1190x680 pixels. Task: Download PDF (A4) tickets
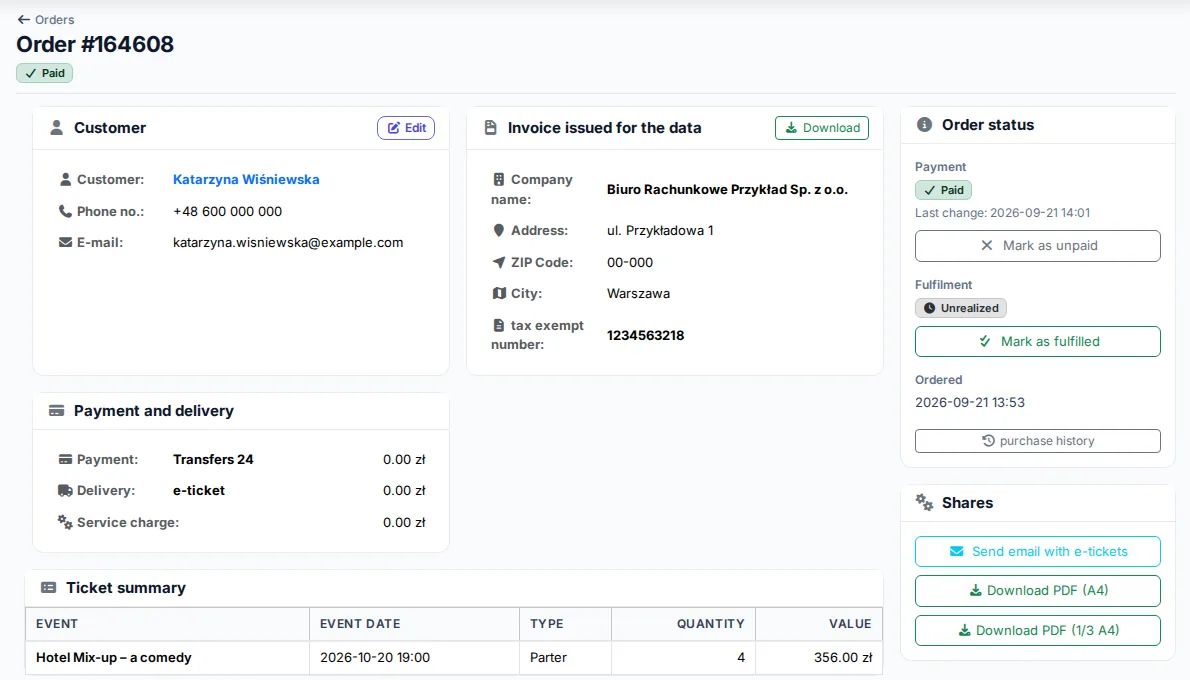1037,590
